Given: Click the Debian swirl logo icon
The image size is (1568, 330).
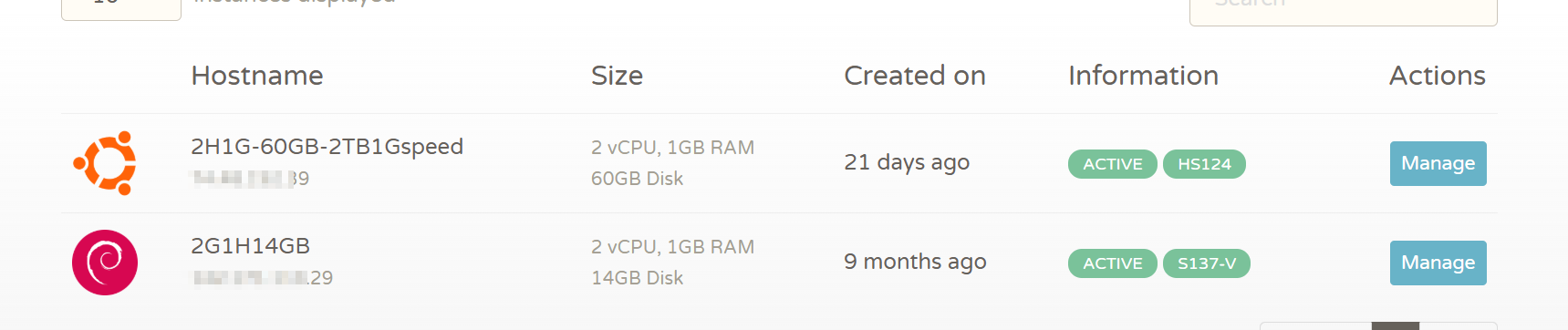Looking at the screenshot, I should click(105, 263).
